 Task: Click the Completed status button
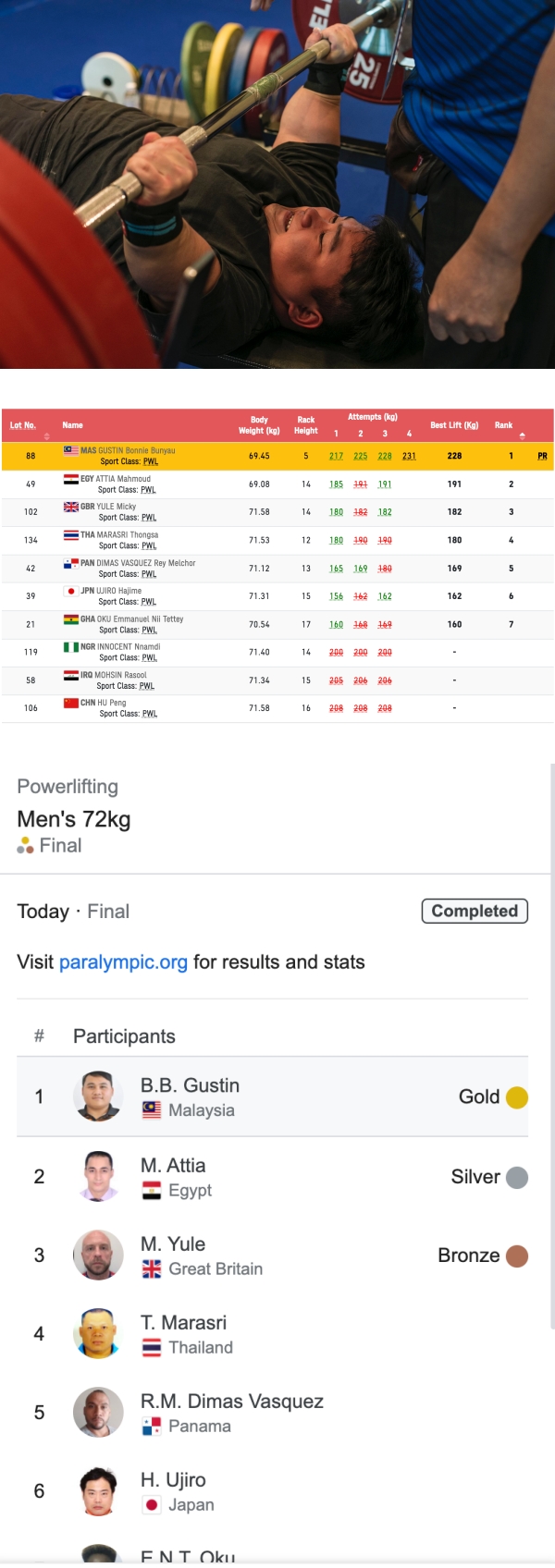click(x=475, y=911)
